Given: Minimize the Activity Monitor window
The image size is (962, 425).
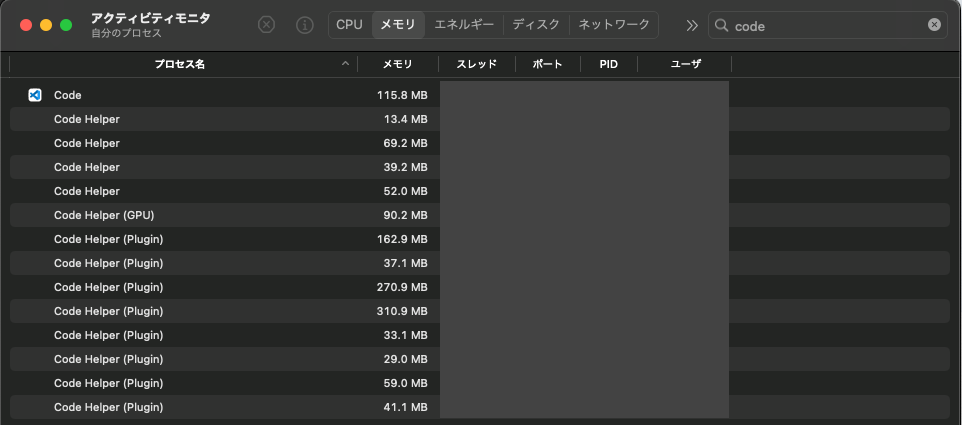Looking at the screenshot, I should tap(46, 25).
